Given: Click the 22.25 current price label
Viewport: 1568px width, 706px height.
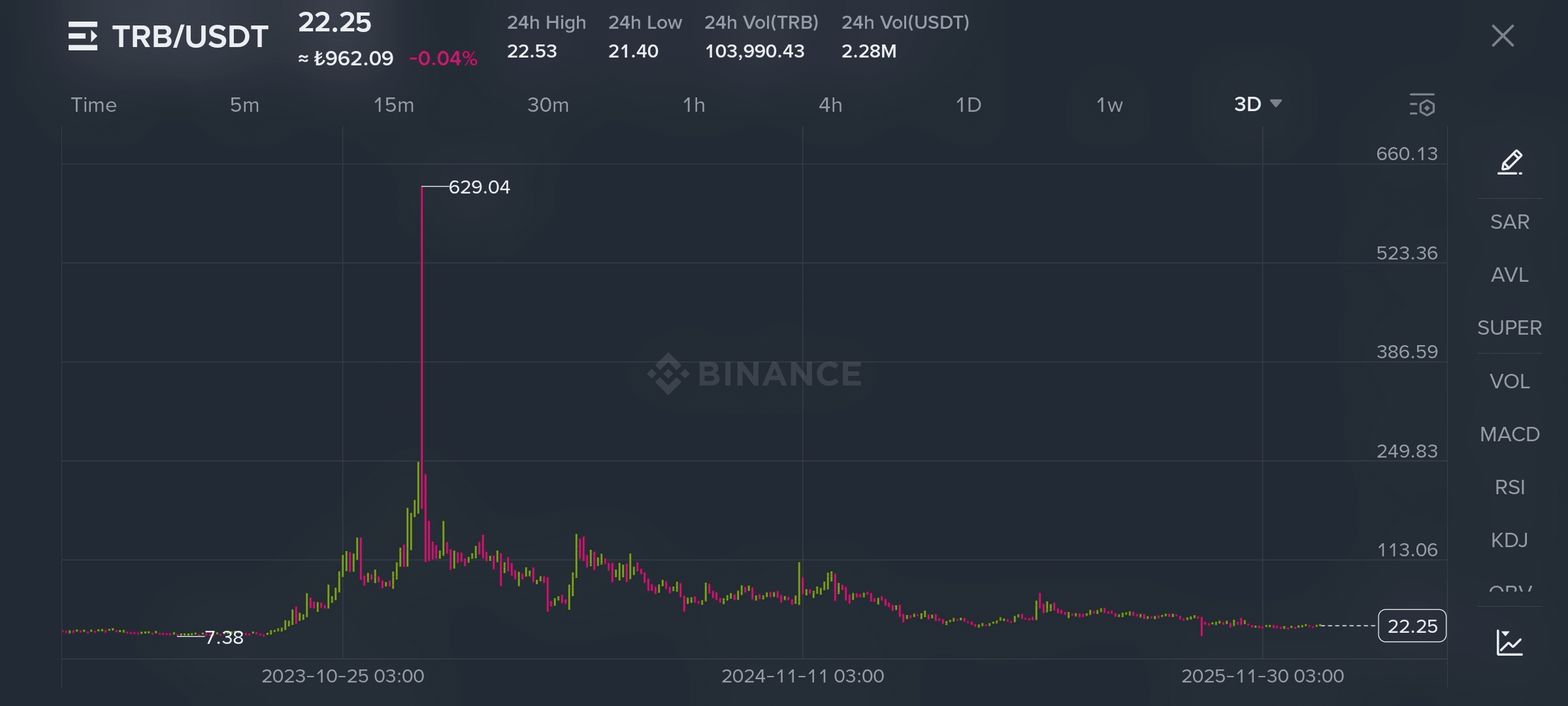Looking at the screenshot, I should pos(1413,626).
